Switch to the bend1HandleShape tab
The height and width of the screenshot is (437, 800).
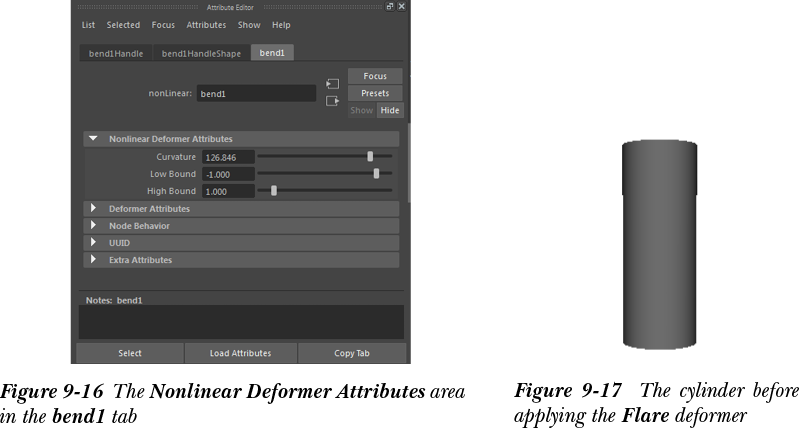point(201,53)
